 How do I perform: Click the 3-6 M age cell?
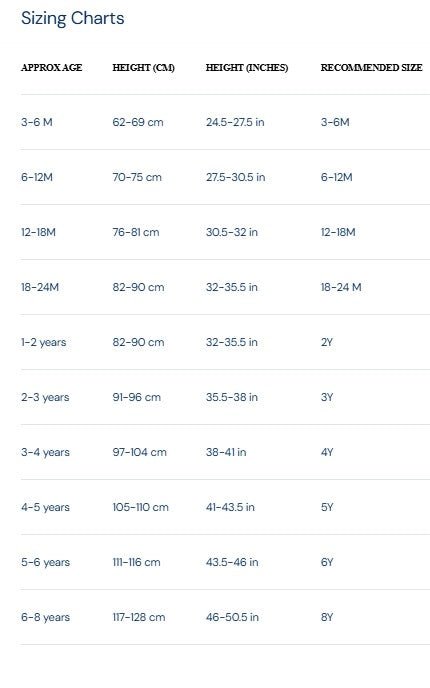click(37, 122)
